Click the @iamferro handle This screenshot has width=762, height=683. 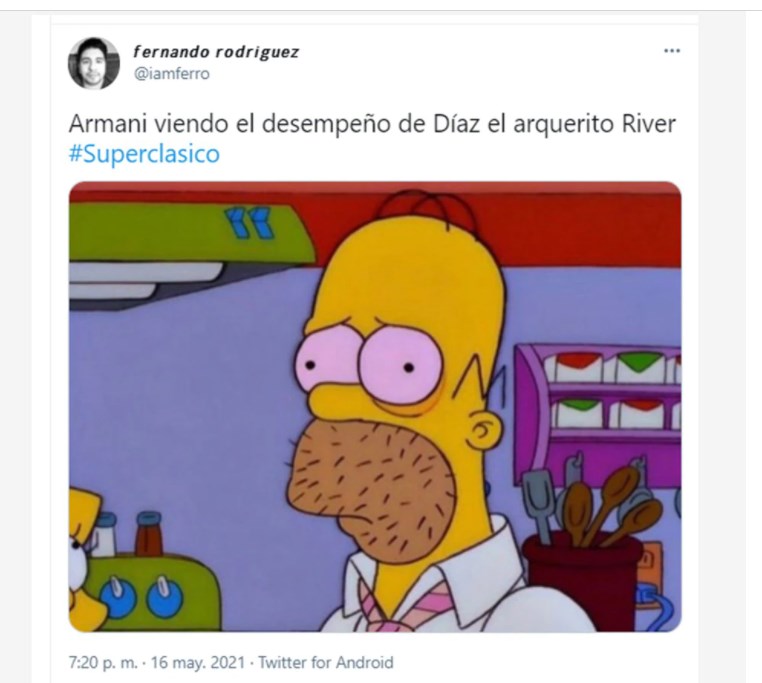(x=172, y=74)
